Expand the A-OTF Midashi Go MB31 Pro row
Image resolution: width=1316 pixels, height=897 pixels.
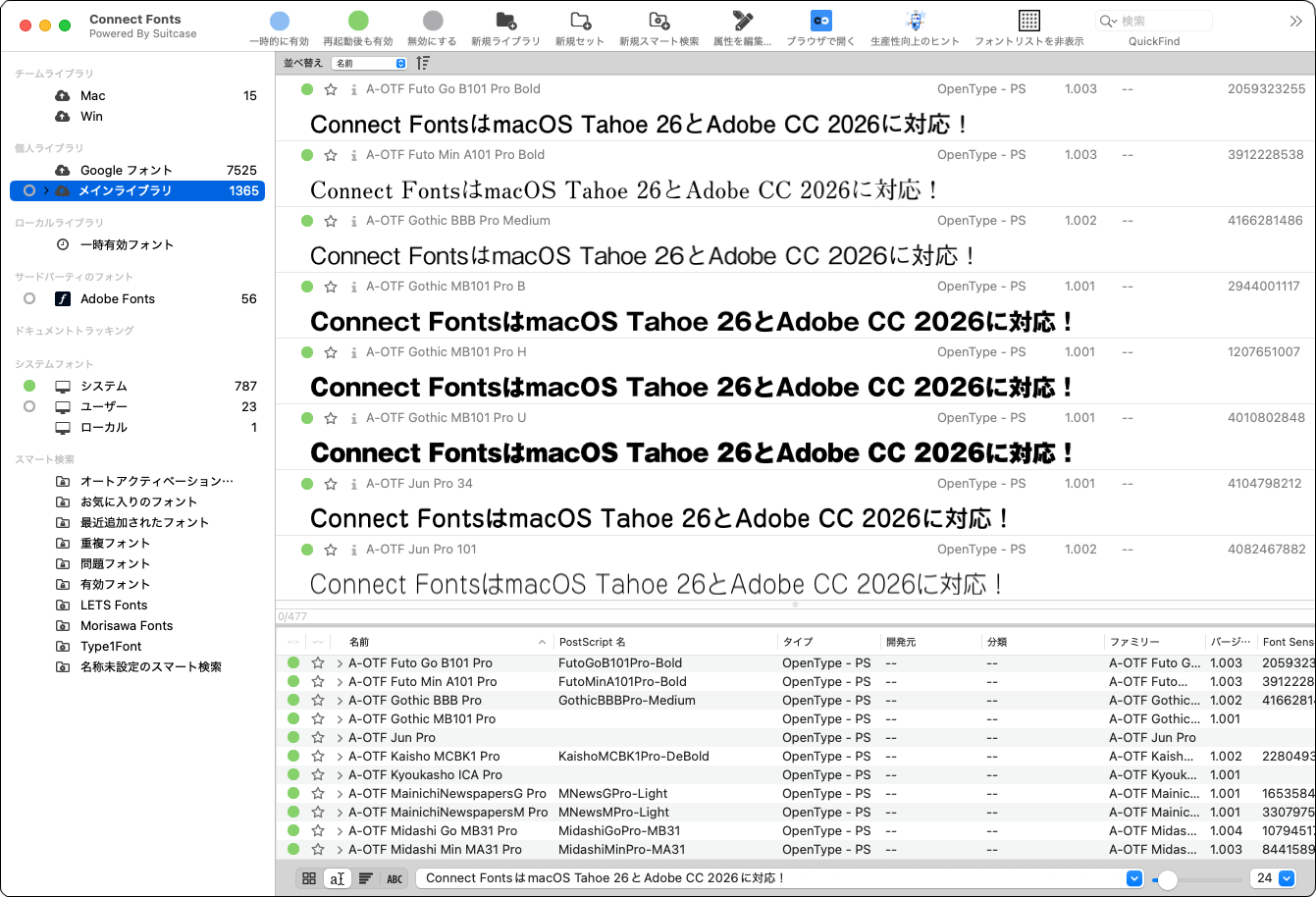340,831
